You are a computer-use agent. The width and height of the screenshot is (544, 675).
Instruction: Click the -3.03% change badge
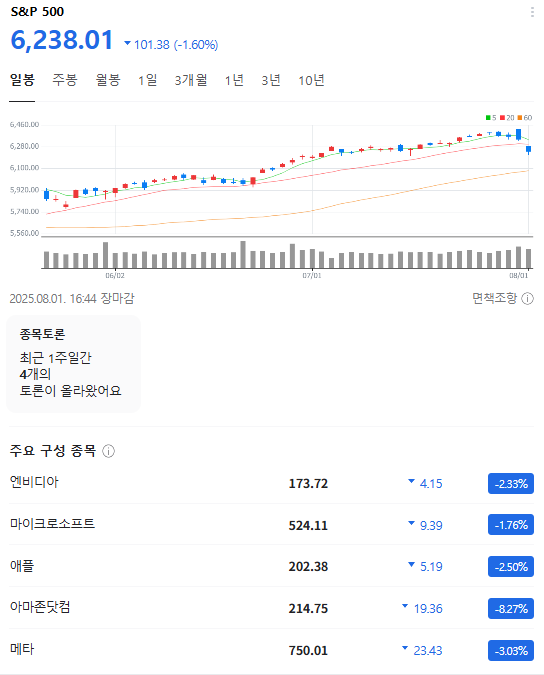coord(511,650)
